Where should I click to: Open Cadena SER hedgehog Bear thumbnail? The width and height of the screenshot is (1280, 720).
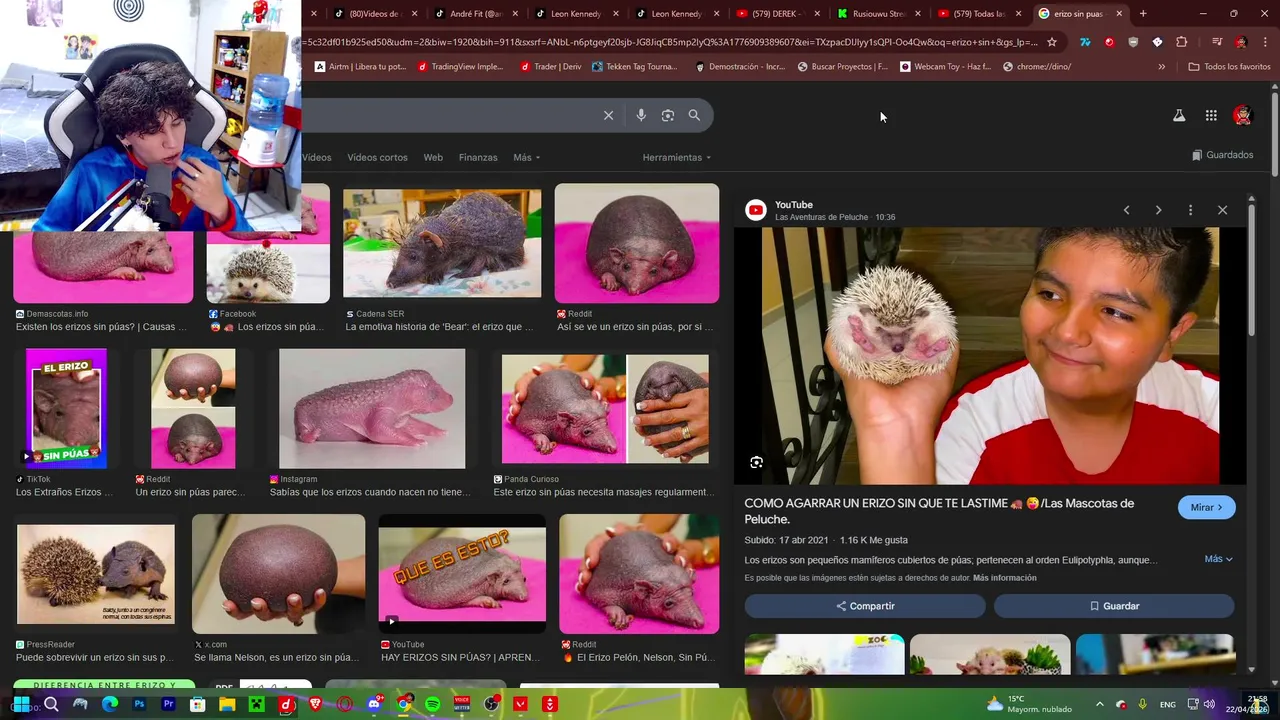[442, 244]
